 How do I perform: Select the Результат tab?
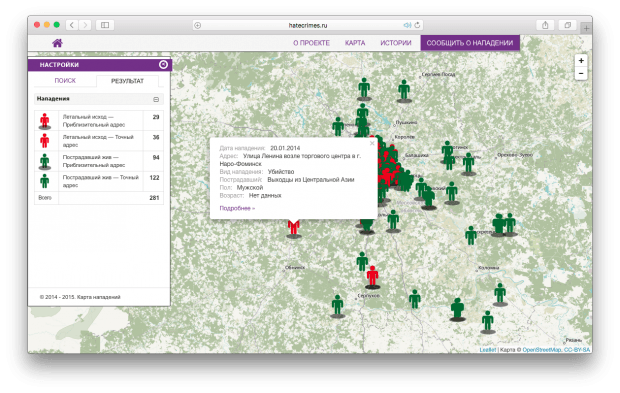click(x=127, y=81)
